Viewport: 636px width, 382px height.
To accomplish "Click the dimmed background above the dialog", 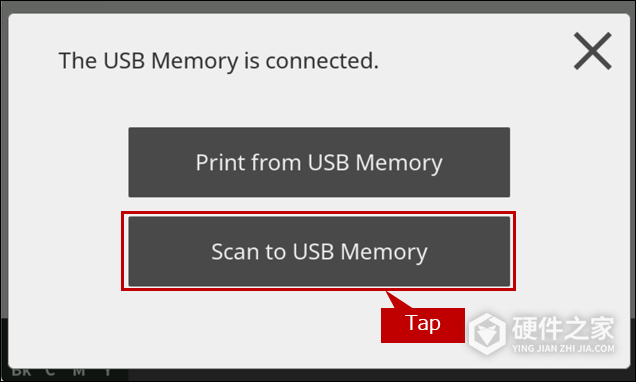I will click(x=318, y=6).
